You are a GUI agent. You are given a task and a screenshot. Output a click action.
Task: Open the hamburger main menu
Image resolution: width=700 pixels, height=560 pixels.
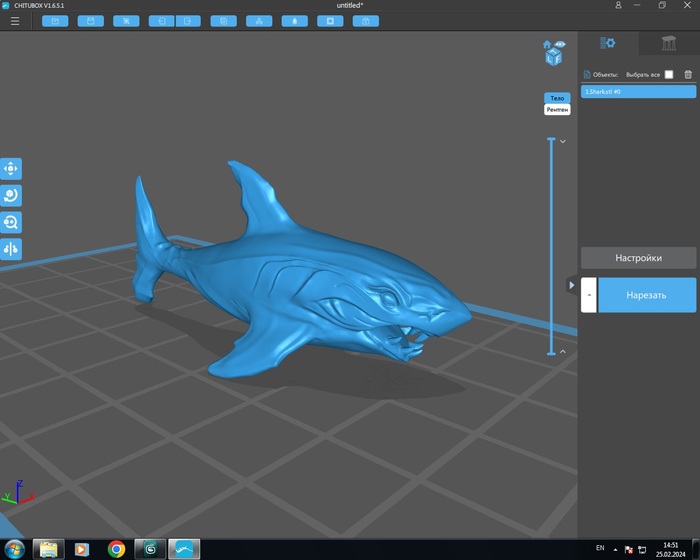(14, 20)
